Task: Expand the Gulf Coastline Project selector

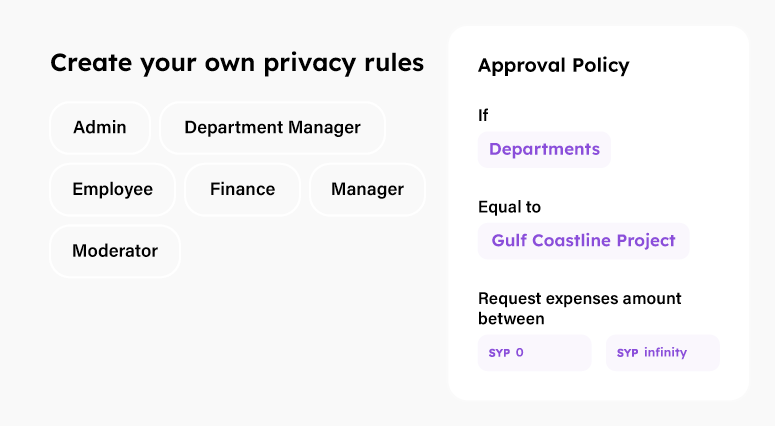Action: [583, 241]
